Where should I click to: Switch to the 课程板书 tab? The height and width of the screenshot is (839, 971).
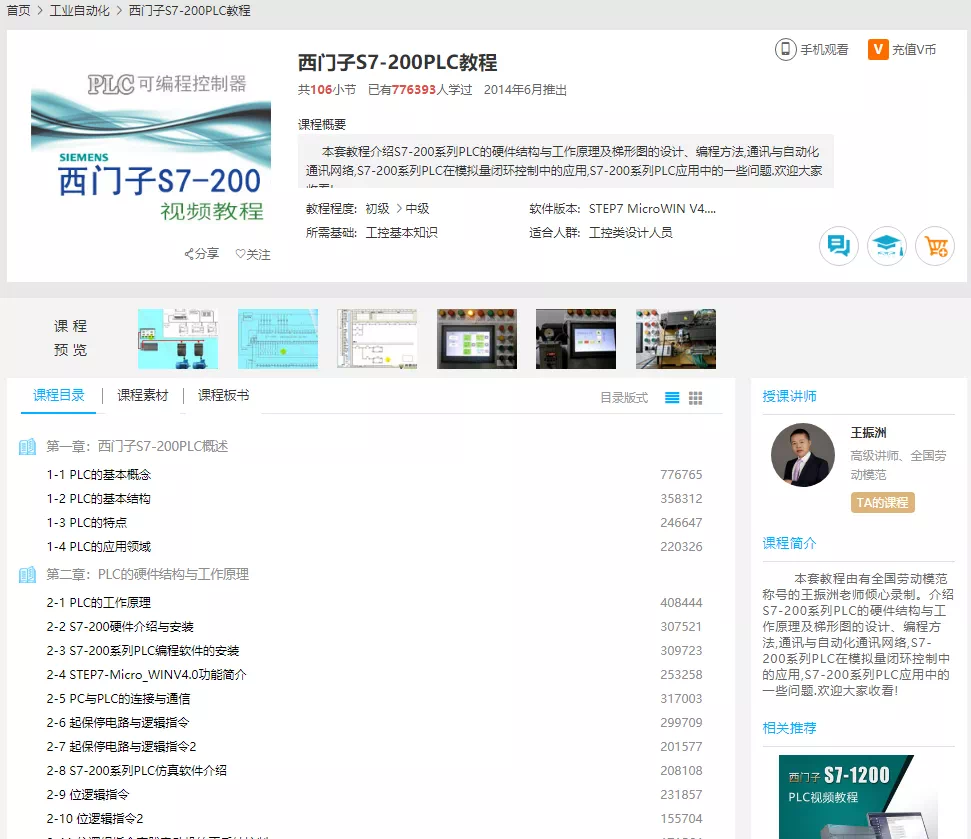pos(223,395)
